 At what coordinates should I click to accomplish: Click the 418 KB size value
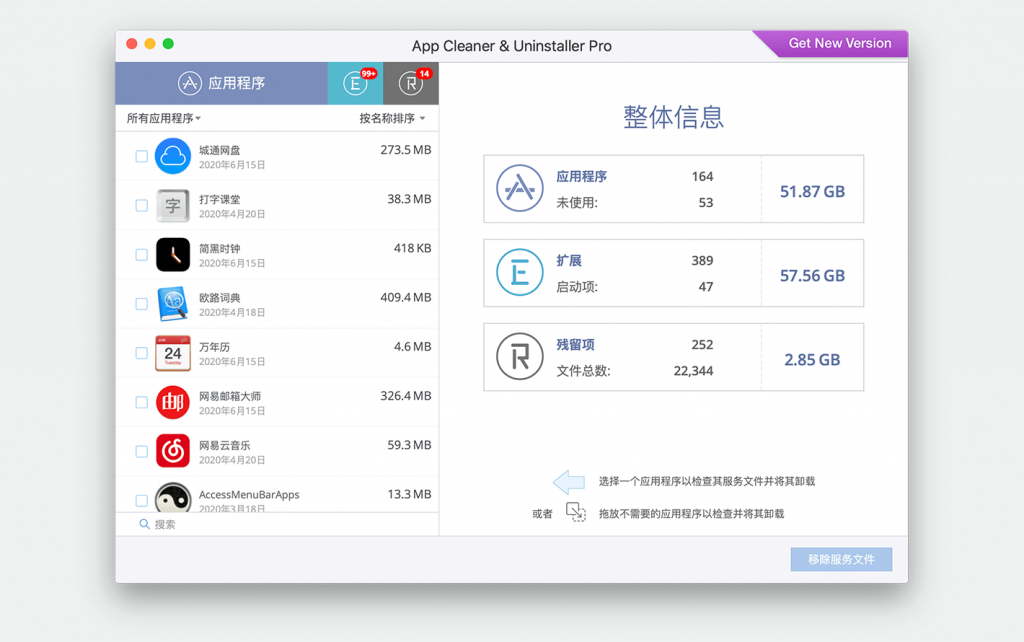[x=412, y=248]
